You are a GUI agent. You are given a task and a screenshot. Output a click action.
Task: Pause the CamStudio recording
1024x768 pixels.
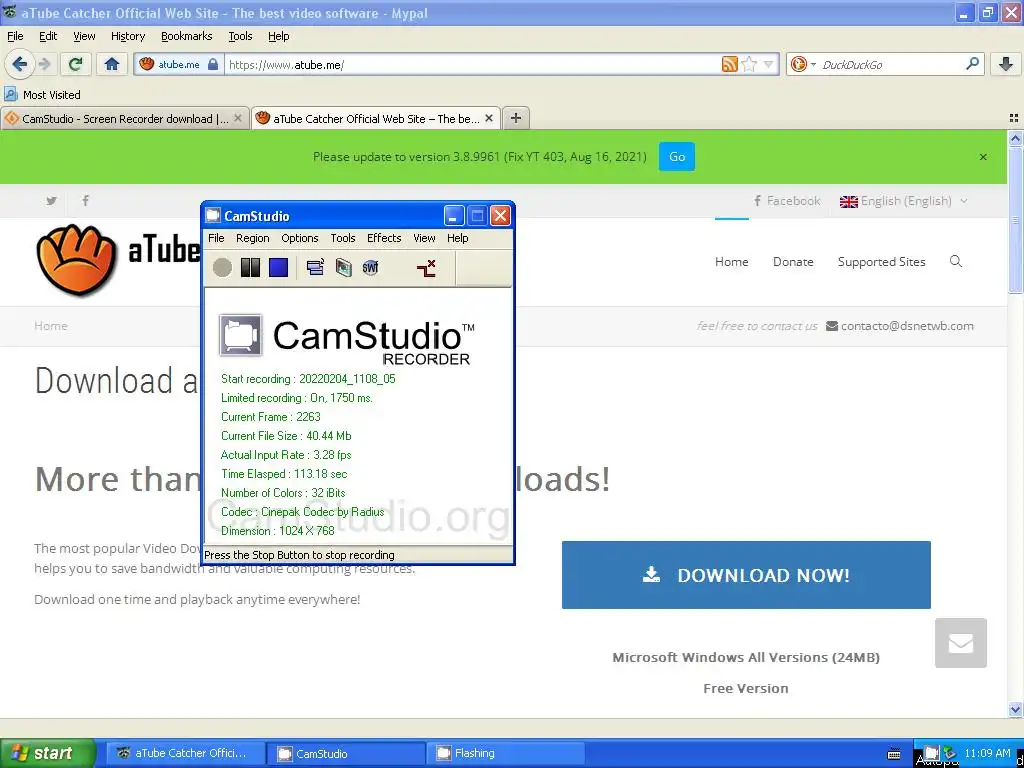click(x=250, y=267)
